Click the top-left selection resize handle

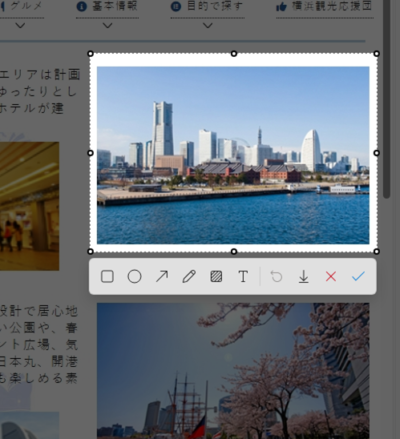(90, 54)
